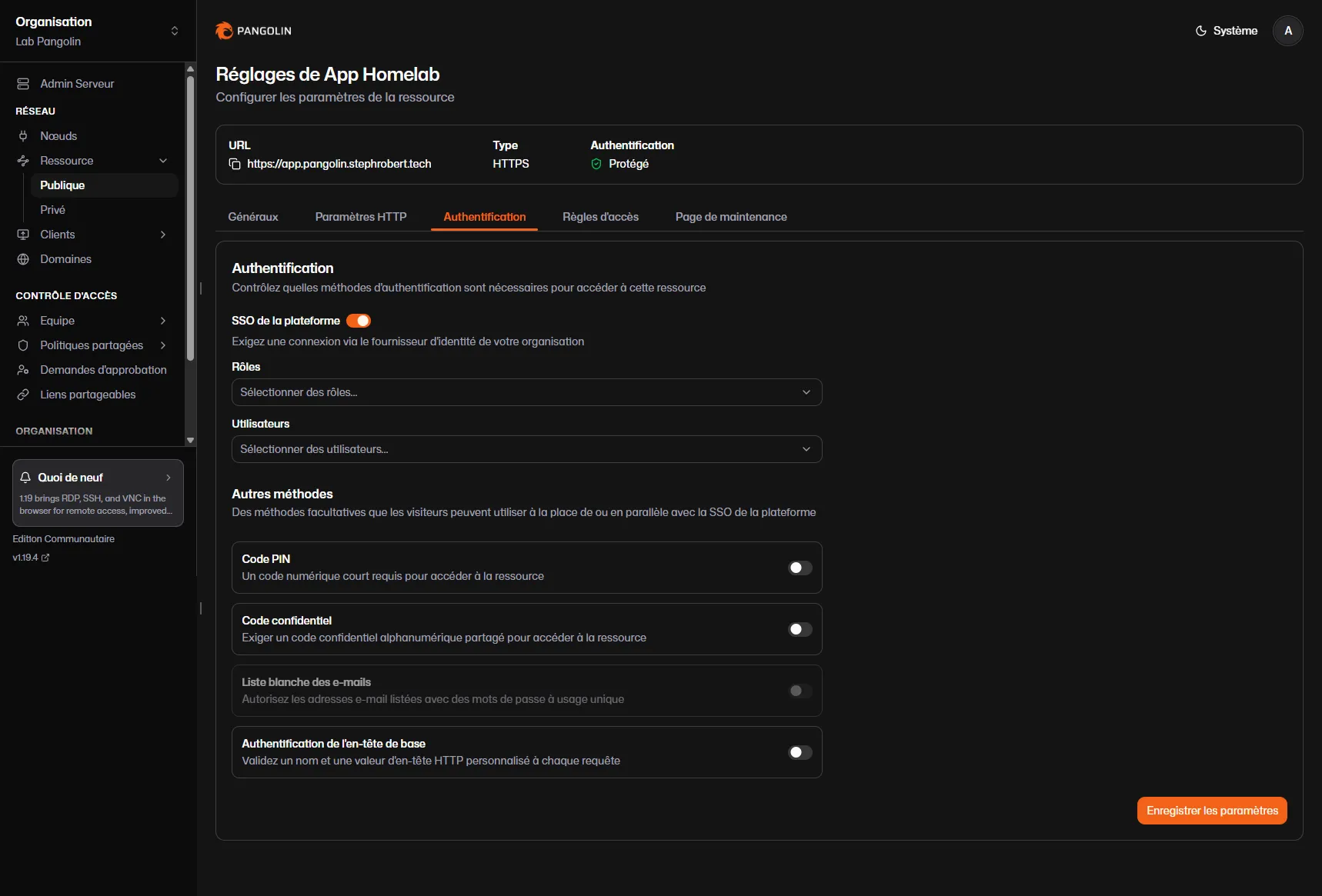Enable the Code confidentiel toggle
Screen dimensions: 1322x896
(800, 629)
